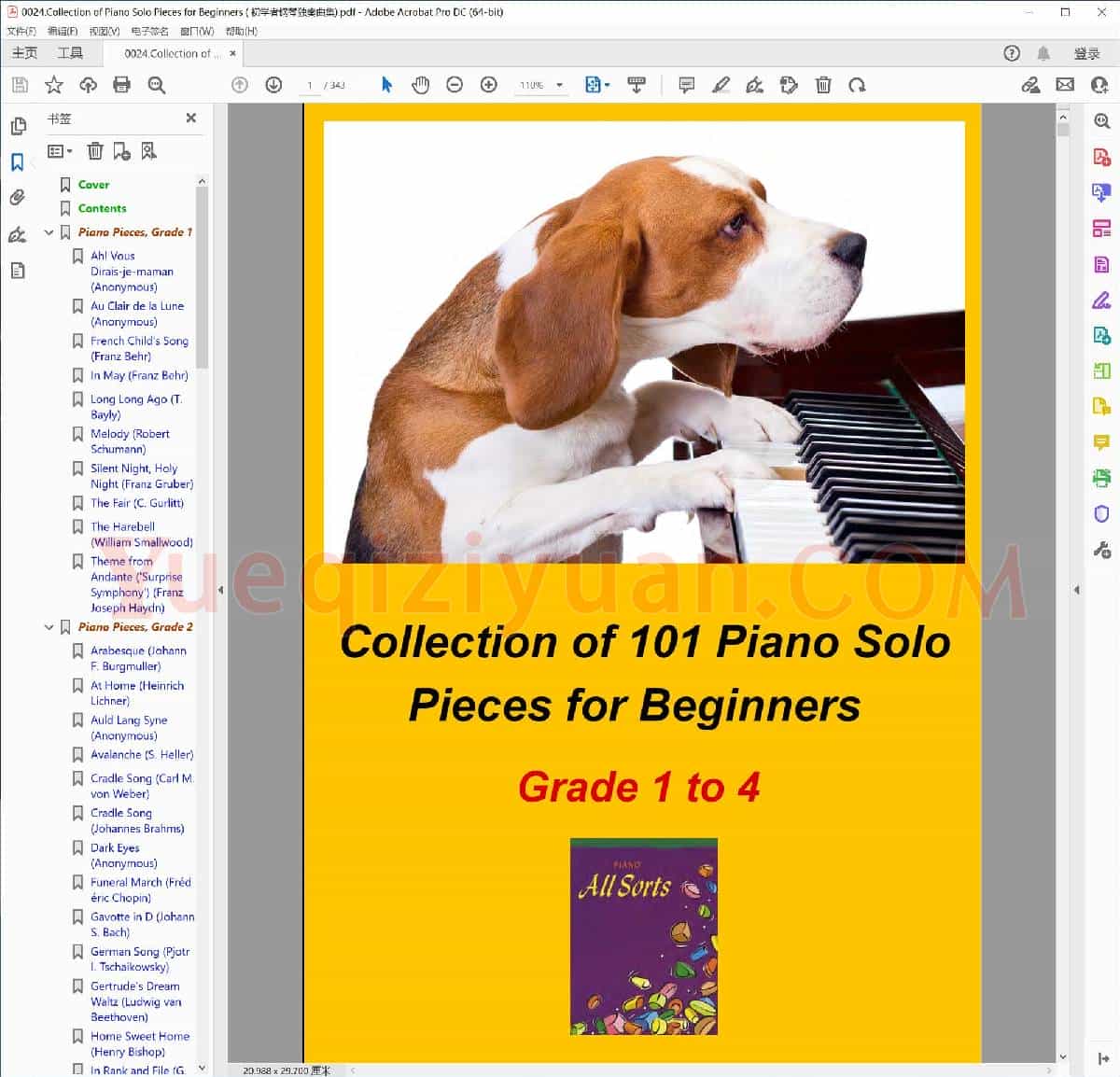Rotate the page with rotate icon

pos(857,85)
